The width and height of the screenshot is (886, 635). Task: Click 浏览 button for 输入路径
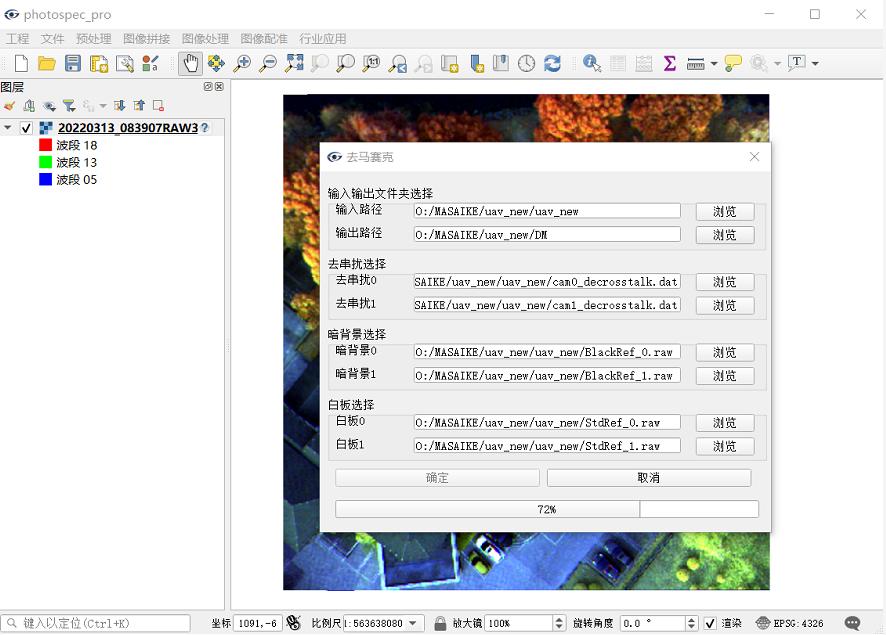(725, 211)
